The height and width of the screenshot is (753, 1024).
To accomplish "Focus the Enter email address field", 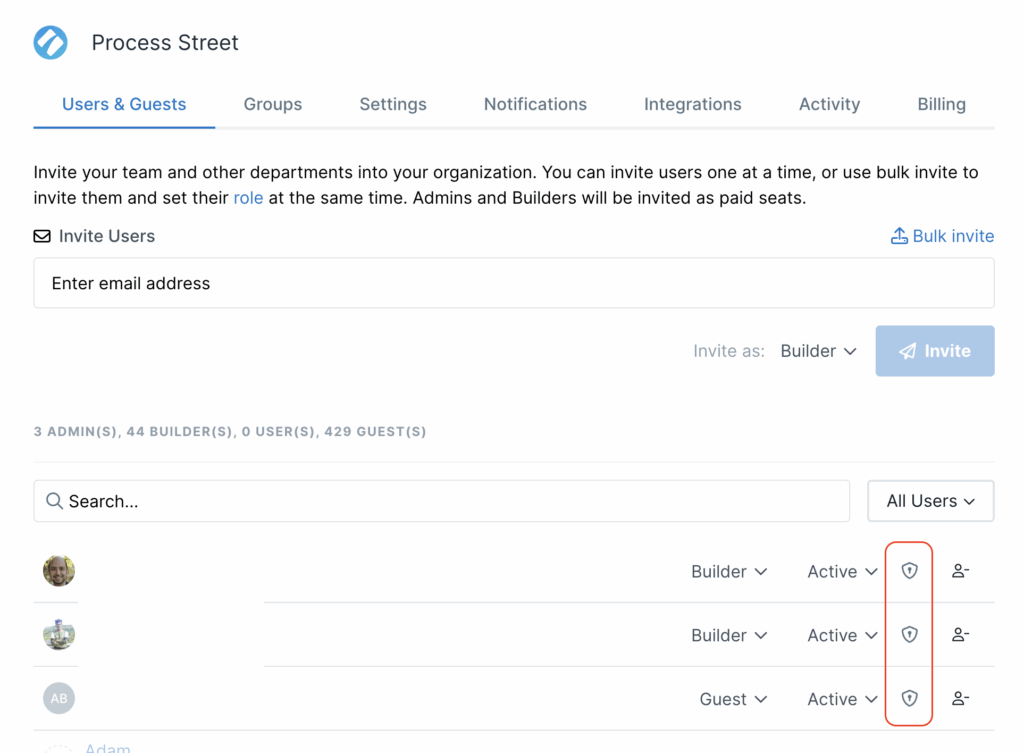I will point(513,283).
